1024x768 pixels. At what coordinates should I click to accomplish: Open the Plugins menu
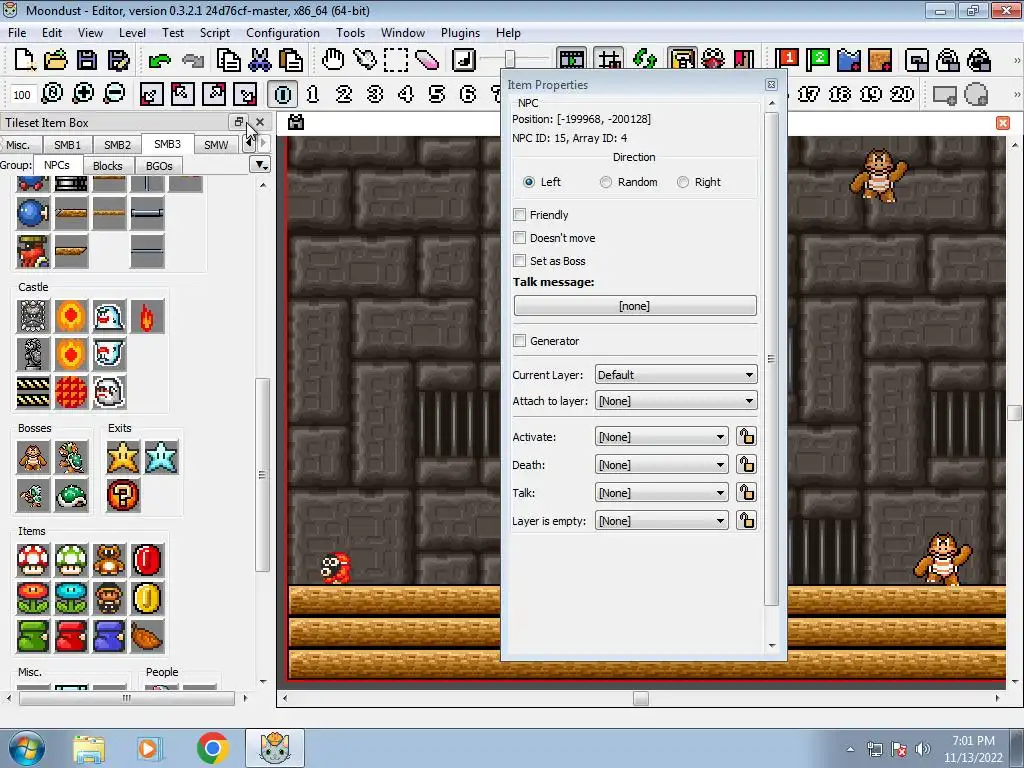[x=460, y=33]
